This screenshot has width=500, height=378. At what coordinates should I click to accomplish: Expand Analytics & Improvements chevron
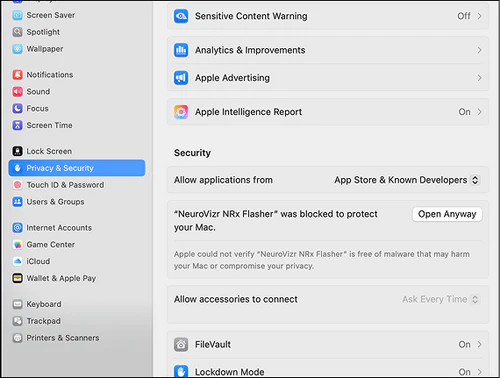pyautogui.click(x=479, y=50)
